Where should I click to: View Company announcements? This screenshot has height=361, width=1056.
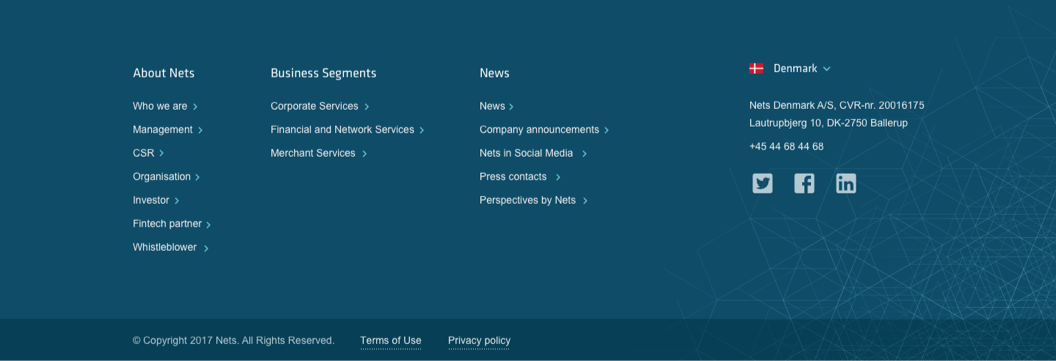click(539, 129)
